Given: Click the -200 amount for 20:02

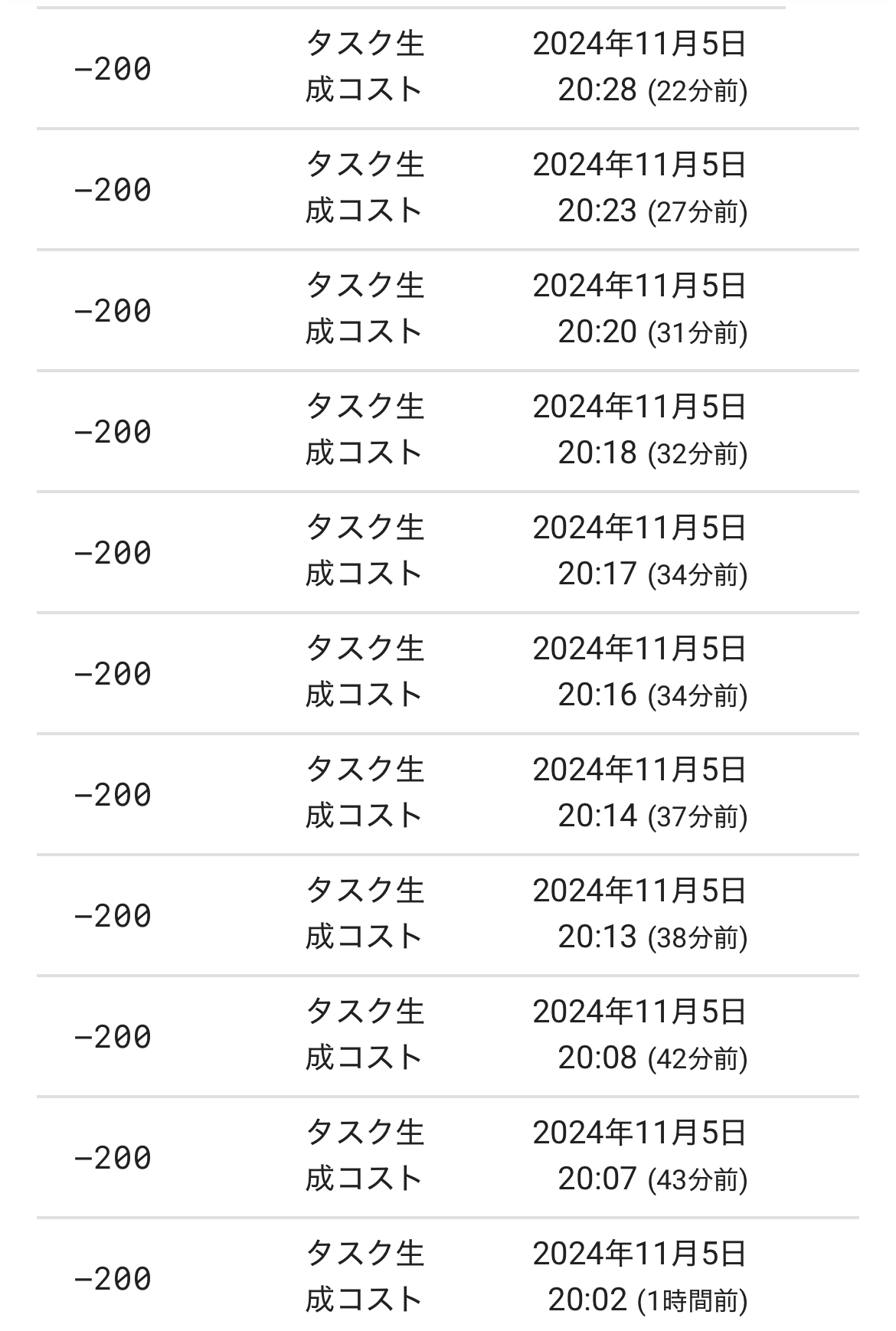Looking at the screenshot, I should click(113, 1279).
